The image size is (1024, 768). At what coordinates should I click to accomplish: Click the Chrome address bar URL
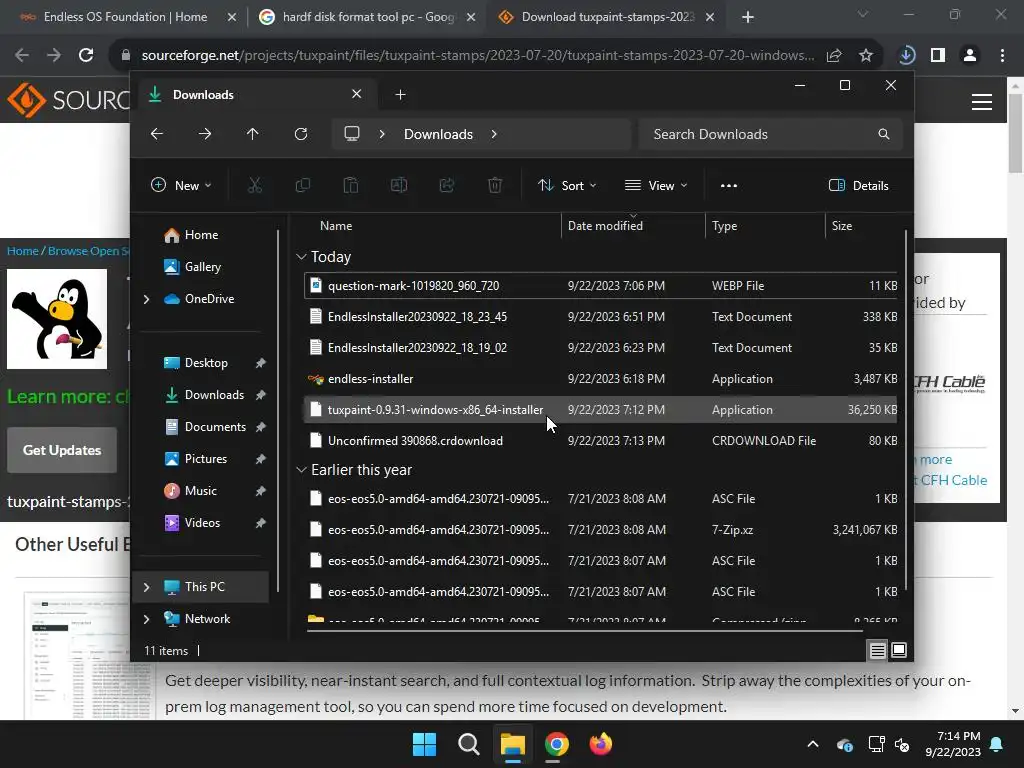(x=477, y=56)
